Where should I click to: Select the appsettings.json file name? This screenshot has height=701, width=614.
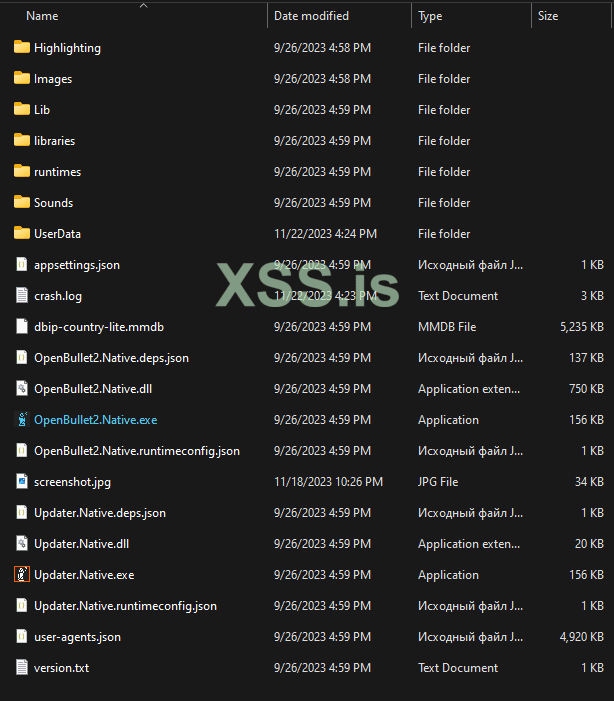[77, 265]
